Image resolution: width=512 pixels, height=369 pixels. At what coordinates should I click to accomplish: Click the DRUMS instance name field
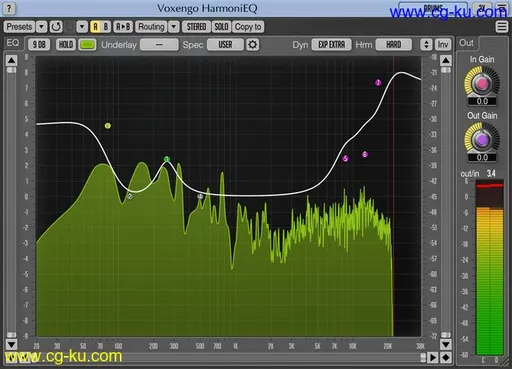[x=433, y=8]
